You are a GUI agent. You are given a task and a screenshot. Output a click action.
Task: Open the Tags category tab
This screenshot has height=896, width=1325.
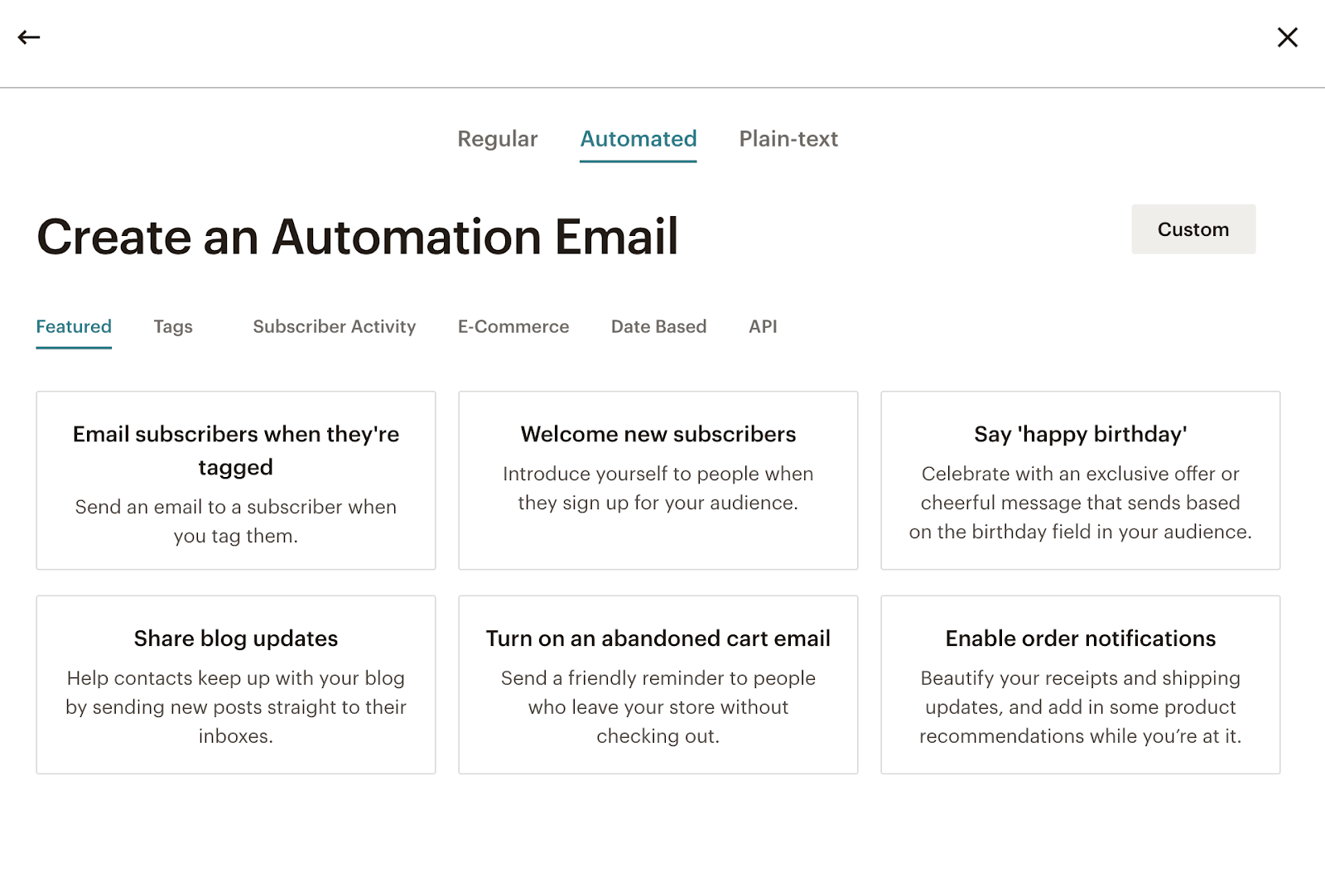click(173, 327)
